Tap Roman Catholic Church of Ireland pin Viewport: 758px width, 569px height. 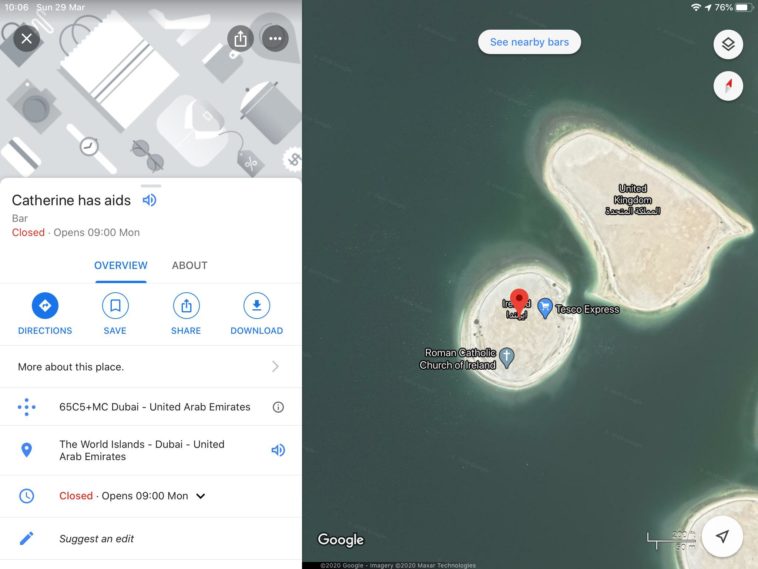506,357
